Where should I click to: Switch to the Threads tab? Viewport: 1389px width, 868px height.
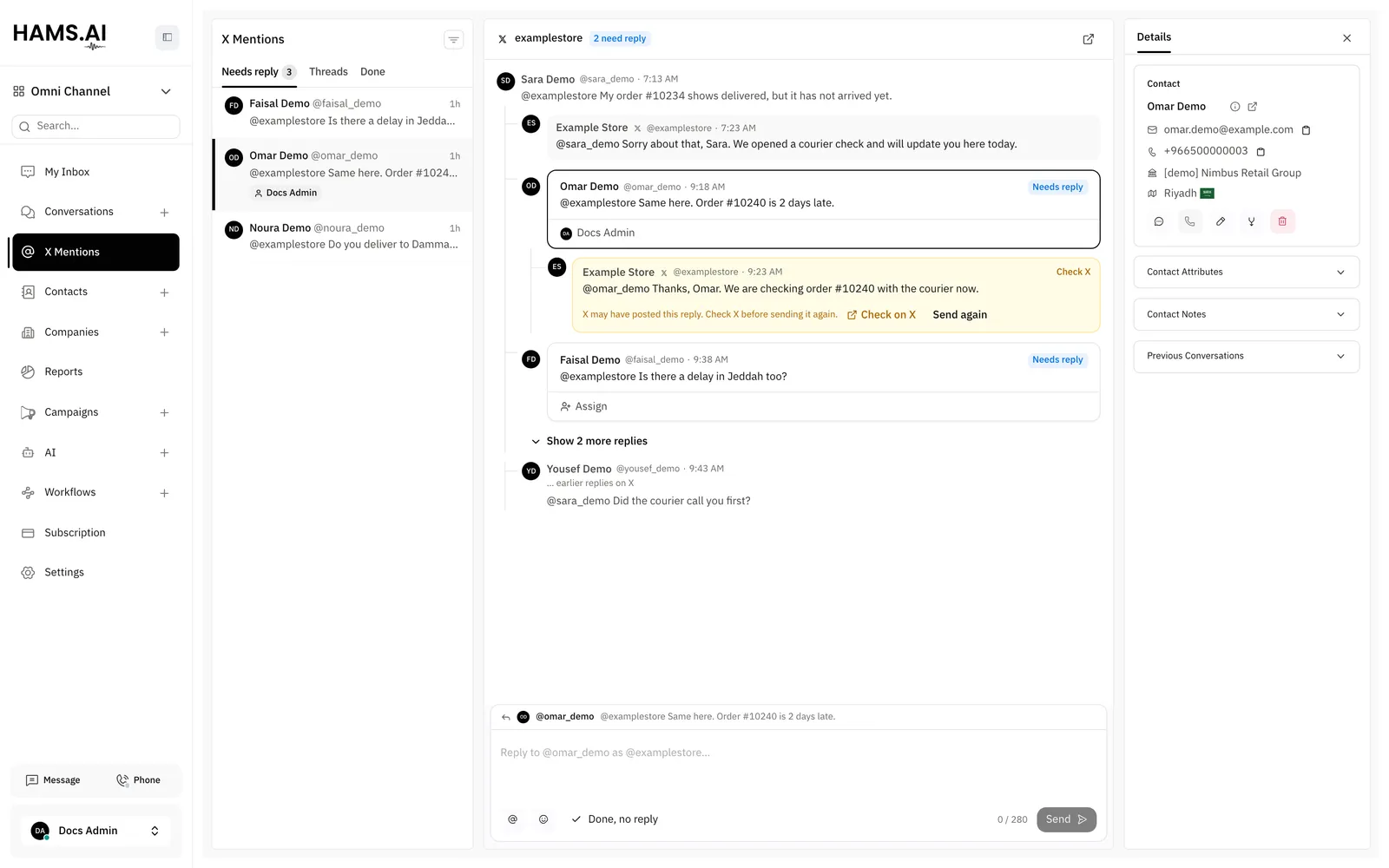[328, 72]
